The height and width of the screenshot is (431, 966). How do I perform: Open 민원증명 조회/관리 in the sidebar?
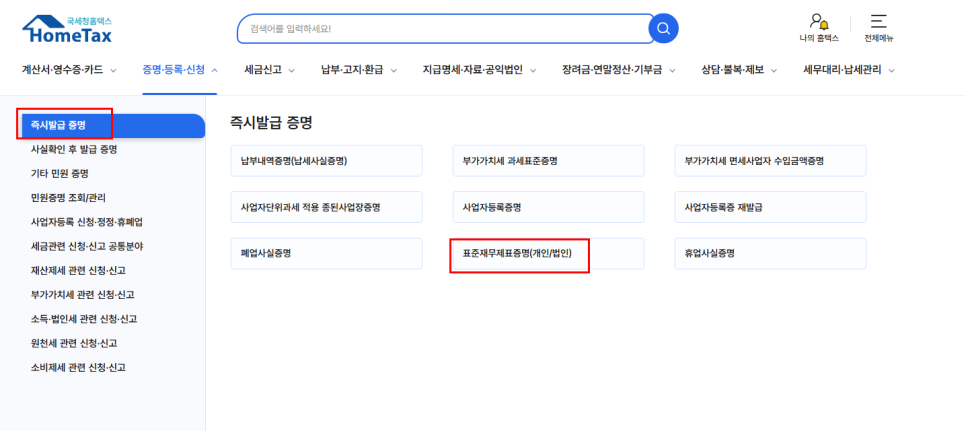[68, 197]
